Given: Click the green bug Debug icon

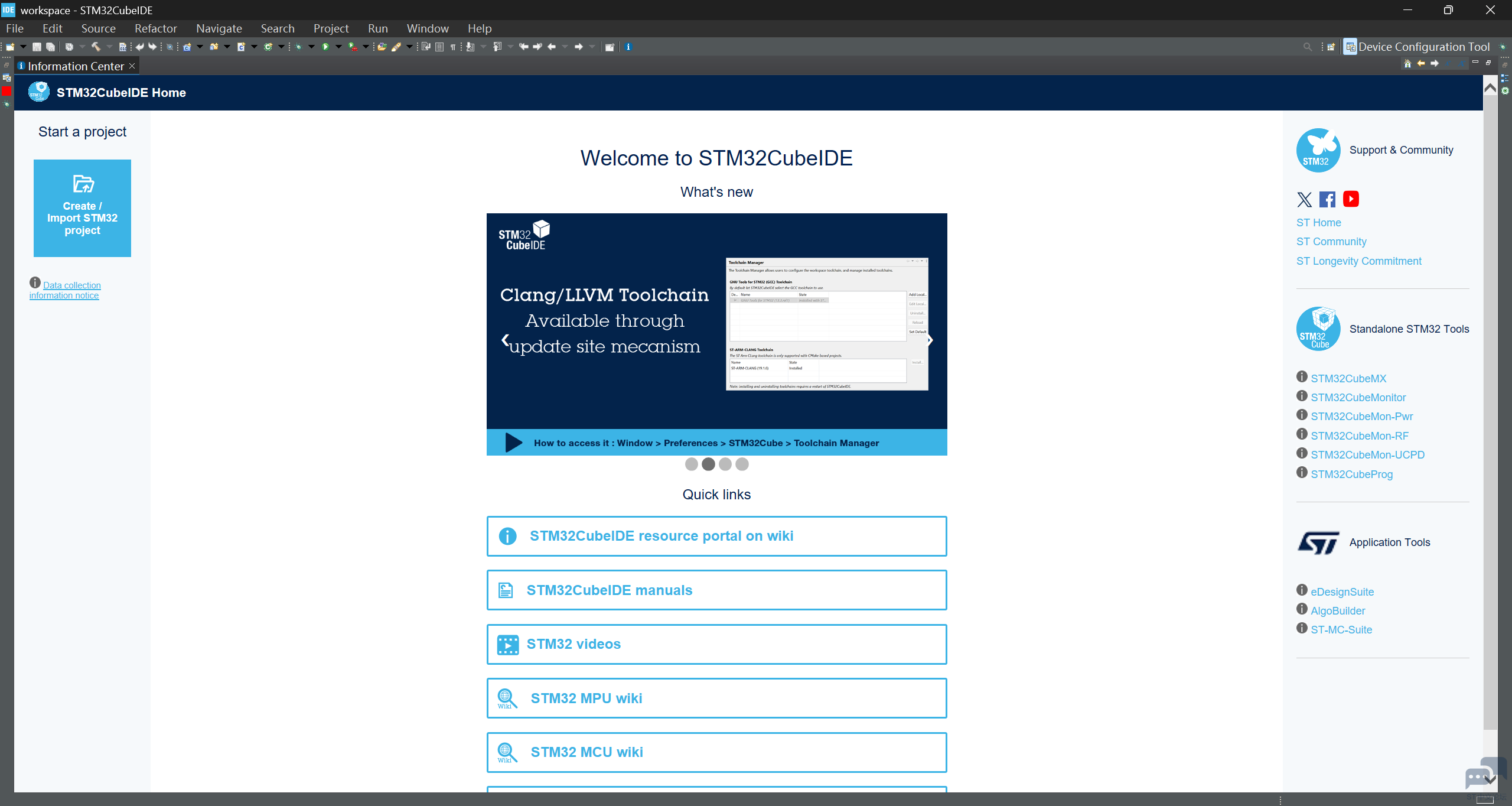Looking at the screenshot, I should (x=299, y=47).
